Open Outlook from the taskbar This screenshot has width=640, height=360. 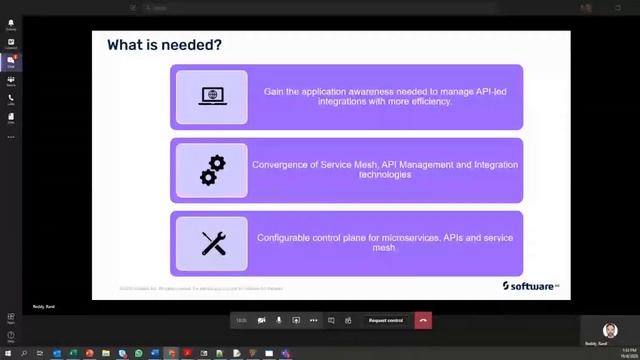click(x=57, y=353)
